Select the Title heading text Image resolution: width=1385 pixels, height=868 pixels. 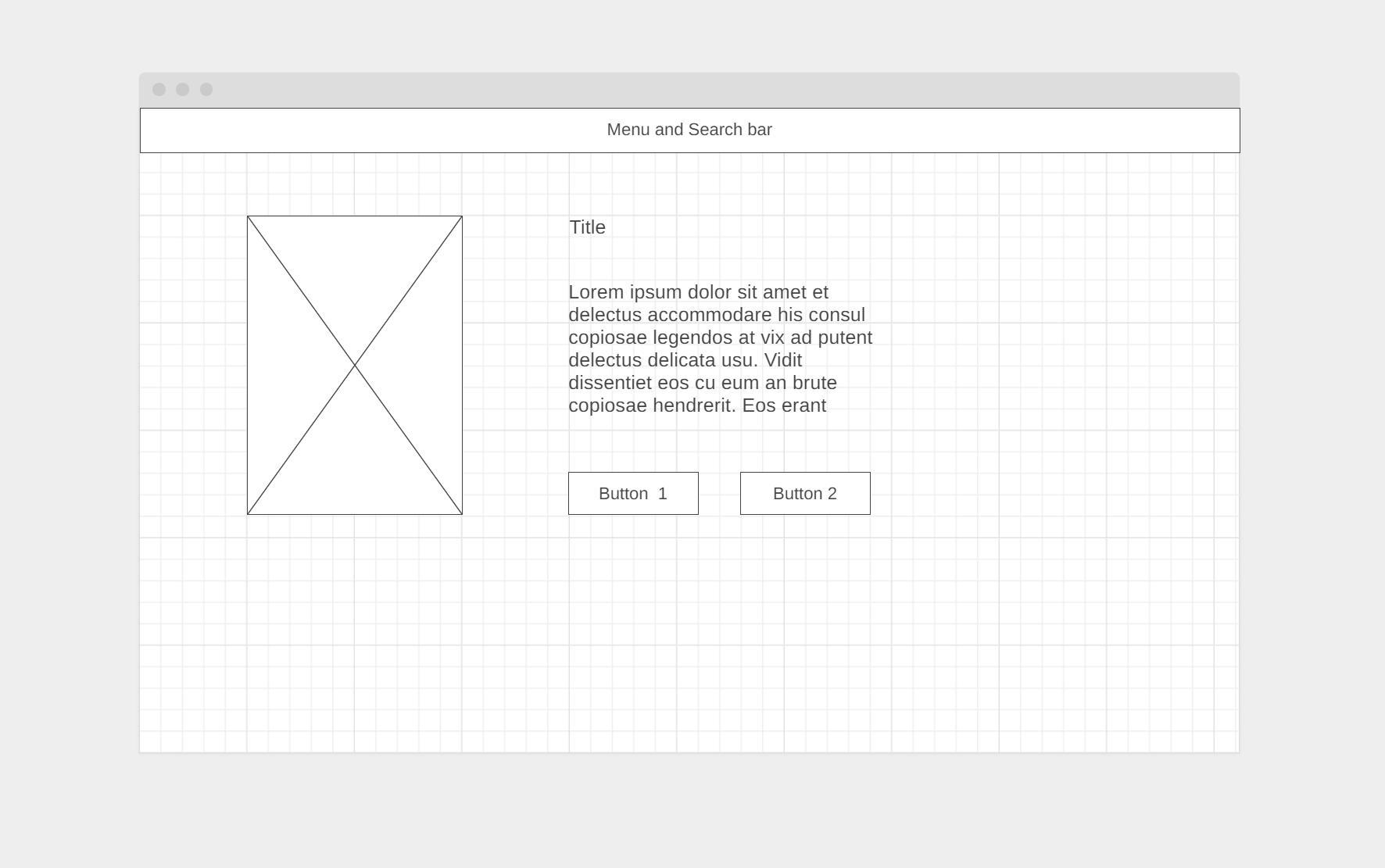[x=588, y=227]
